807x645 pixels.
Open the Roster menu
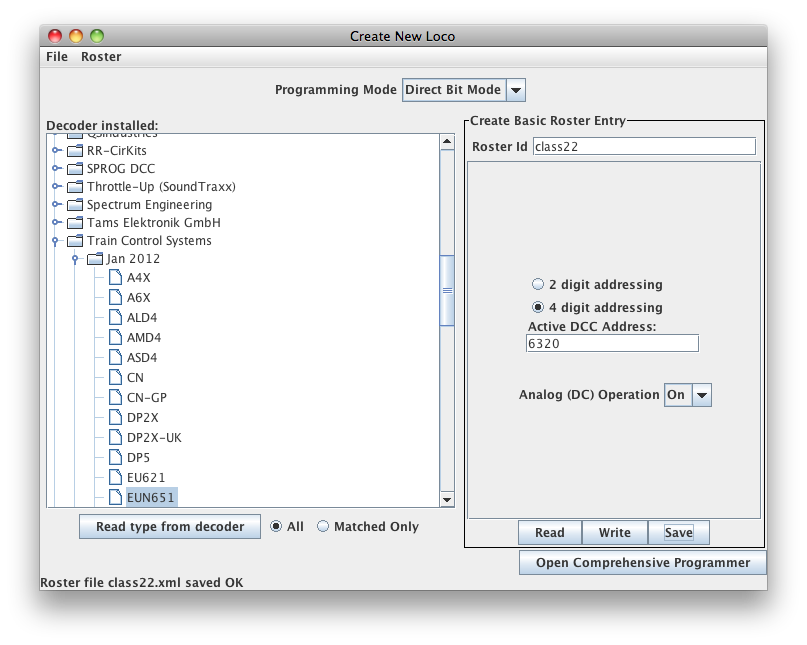101,57
